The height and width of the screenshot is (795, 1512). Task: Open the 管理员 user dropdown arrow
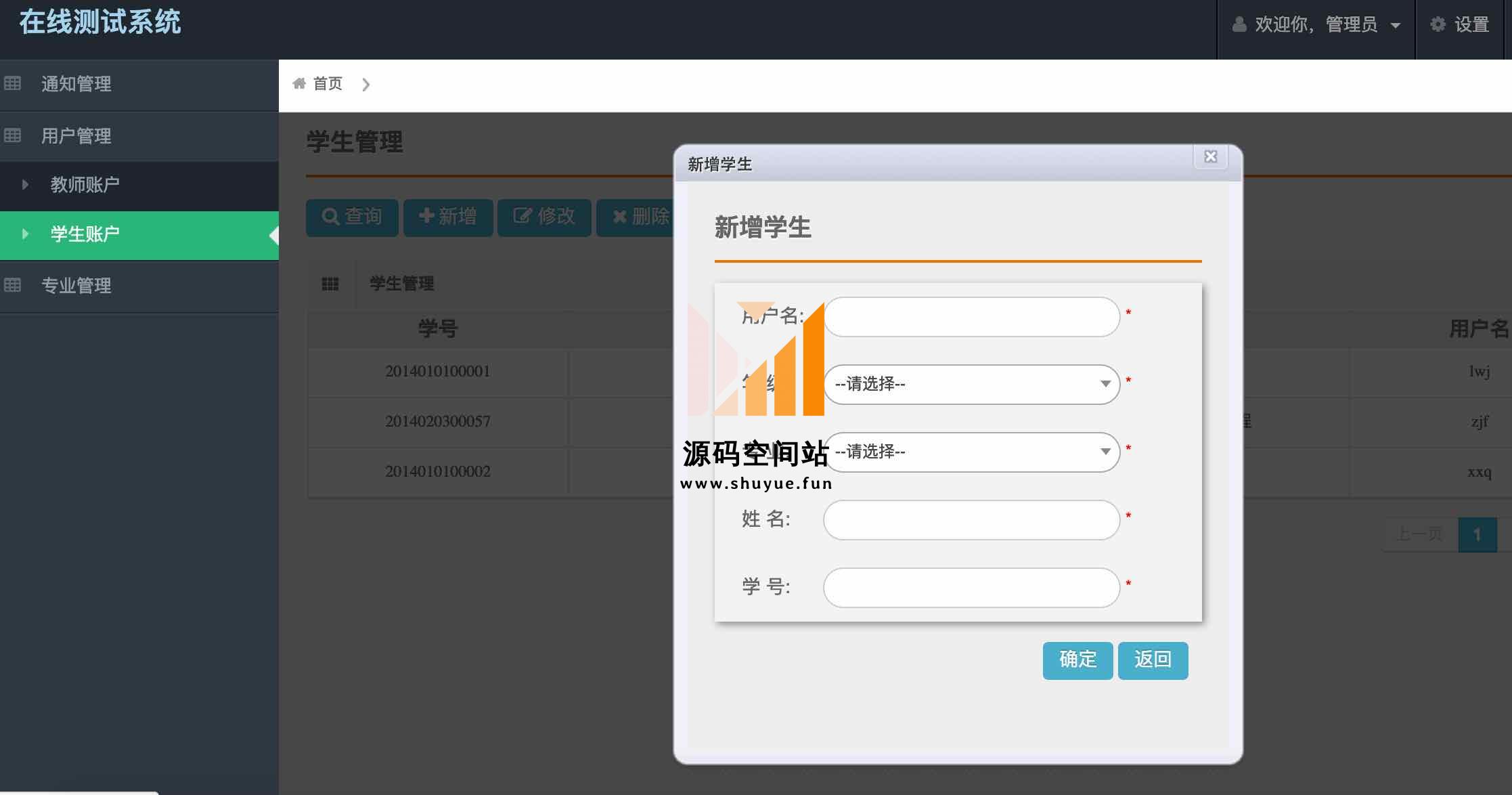[x=1395, y=26]
